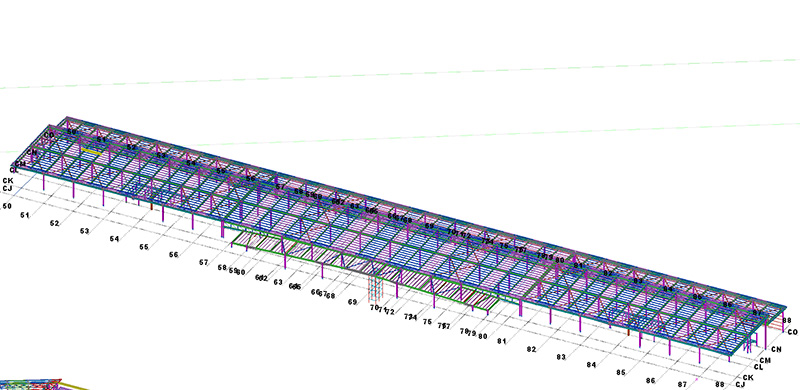
Task: Click axis label CN at the right end
Action: point(776,349)
